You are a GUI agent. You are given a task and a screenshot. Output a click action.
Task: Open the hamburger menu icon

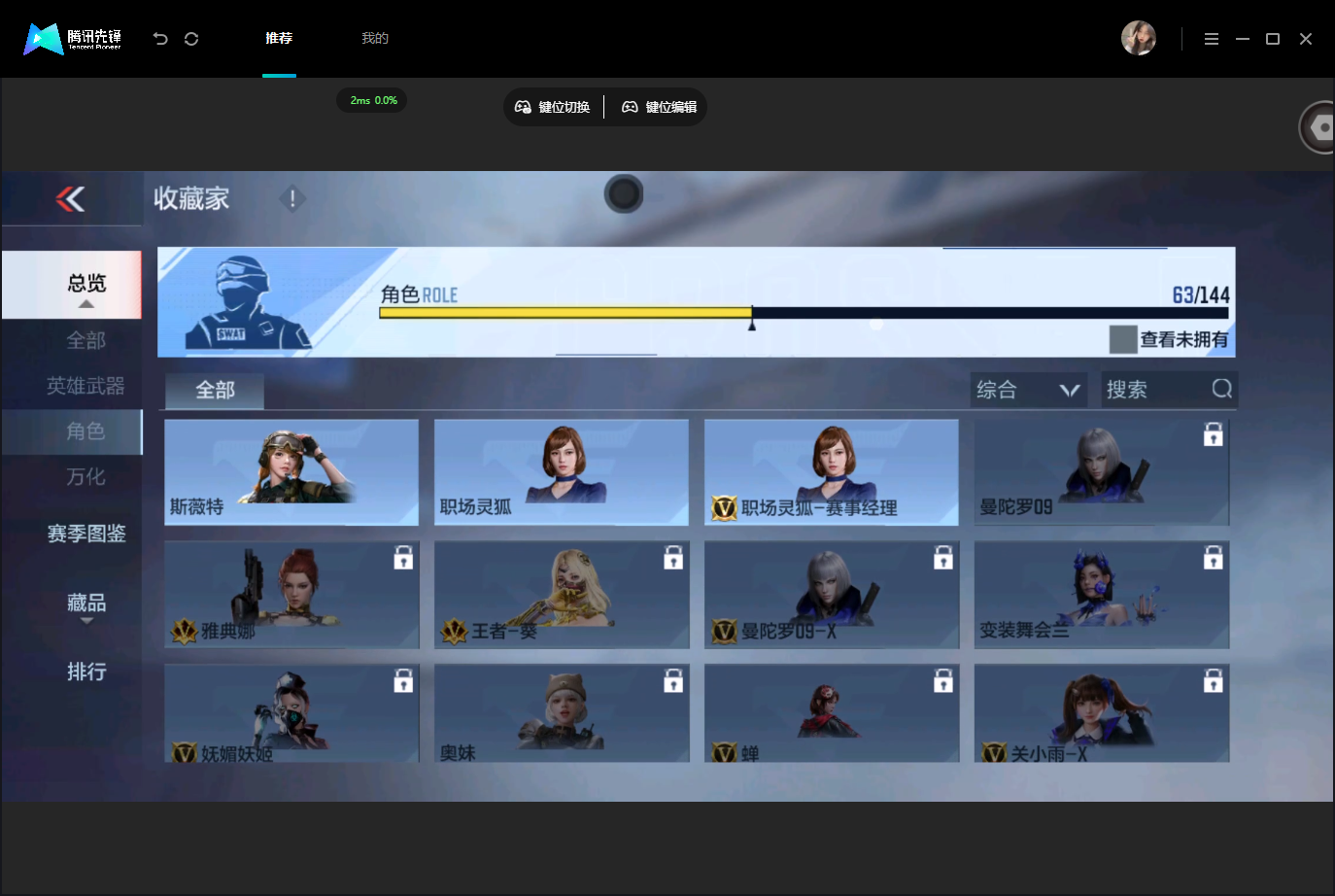click(x=1212, y=39)
